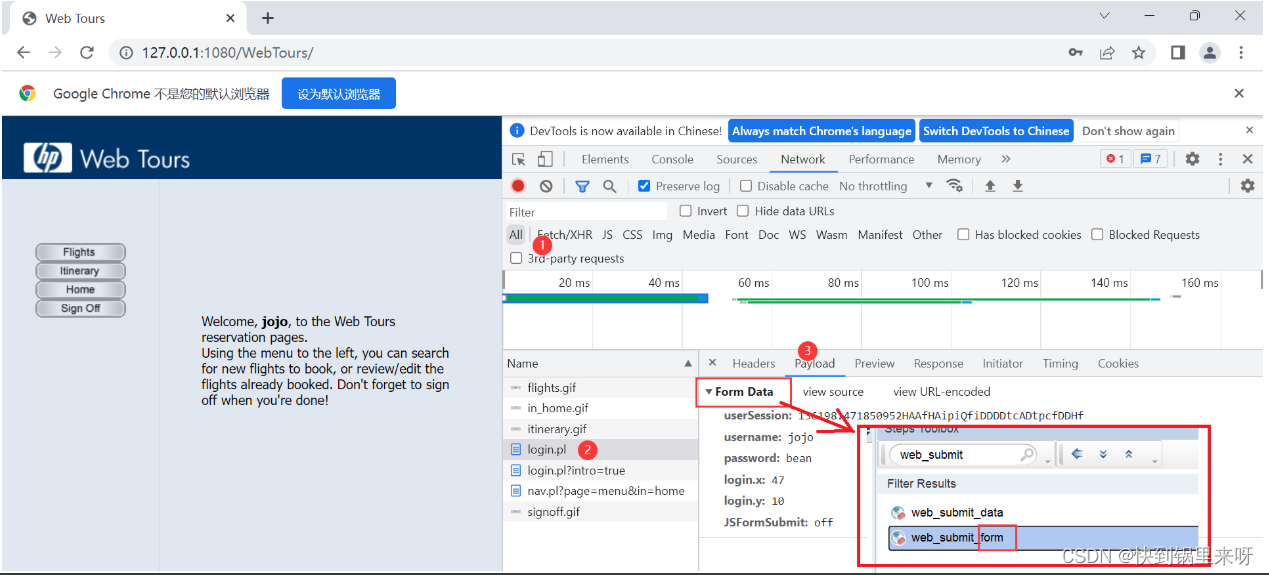Click the blue set default browser button
The height and width of the screenshot is (575, 1269).
point(339,93)
